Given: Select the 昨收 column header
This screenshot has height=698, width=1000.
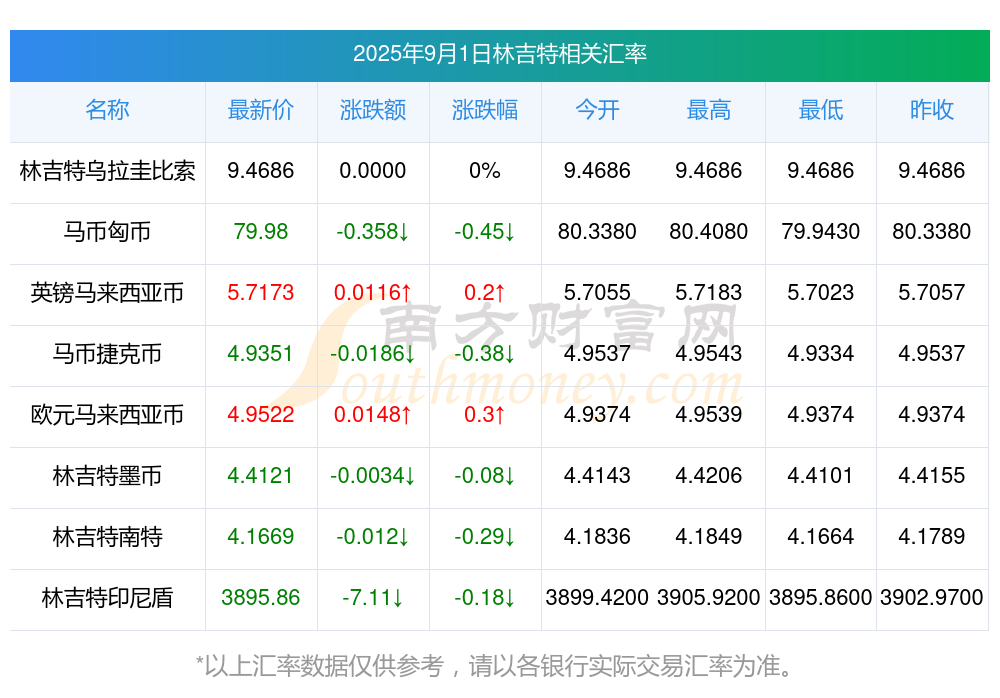Looking at the screenshot, I should (932, 110).
